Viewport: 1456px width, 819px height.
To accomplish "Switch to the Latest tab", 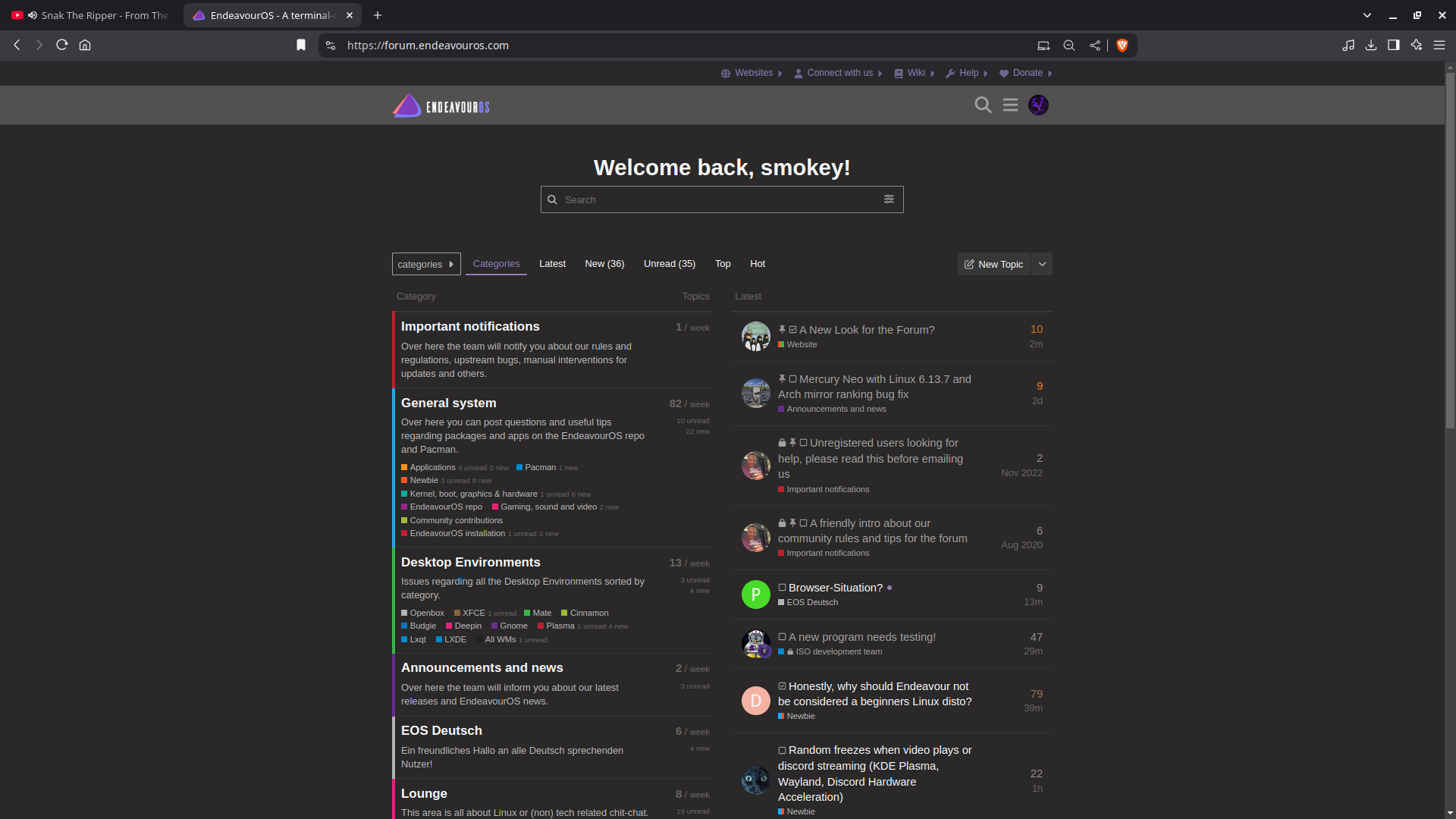I will pyautogui.click(x=552, y=264).
